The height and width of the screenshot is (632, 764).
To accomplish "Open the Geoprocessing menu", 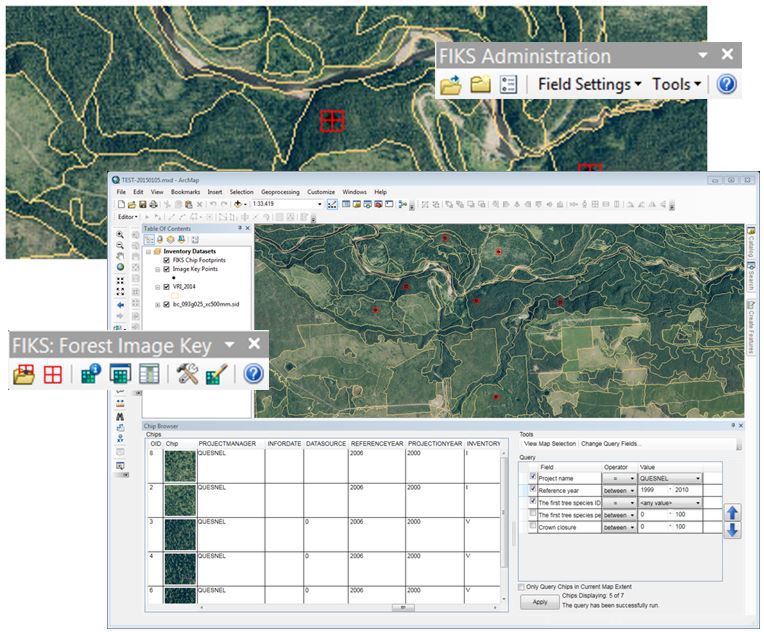I will coord(280,192).
